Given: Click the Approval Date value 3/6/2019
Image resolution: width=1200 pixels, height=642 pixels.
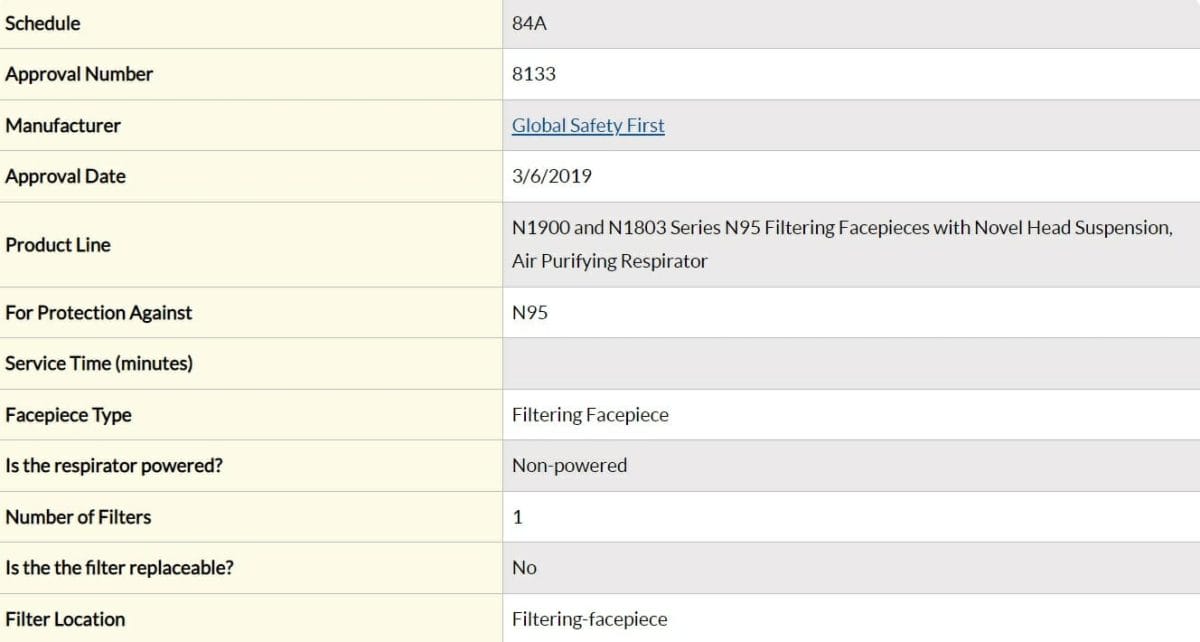Looking at the screenshot, I should coord(551,177).
